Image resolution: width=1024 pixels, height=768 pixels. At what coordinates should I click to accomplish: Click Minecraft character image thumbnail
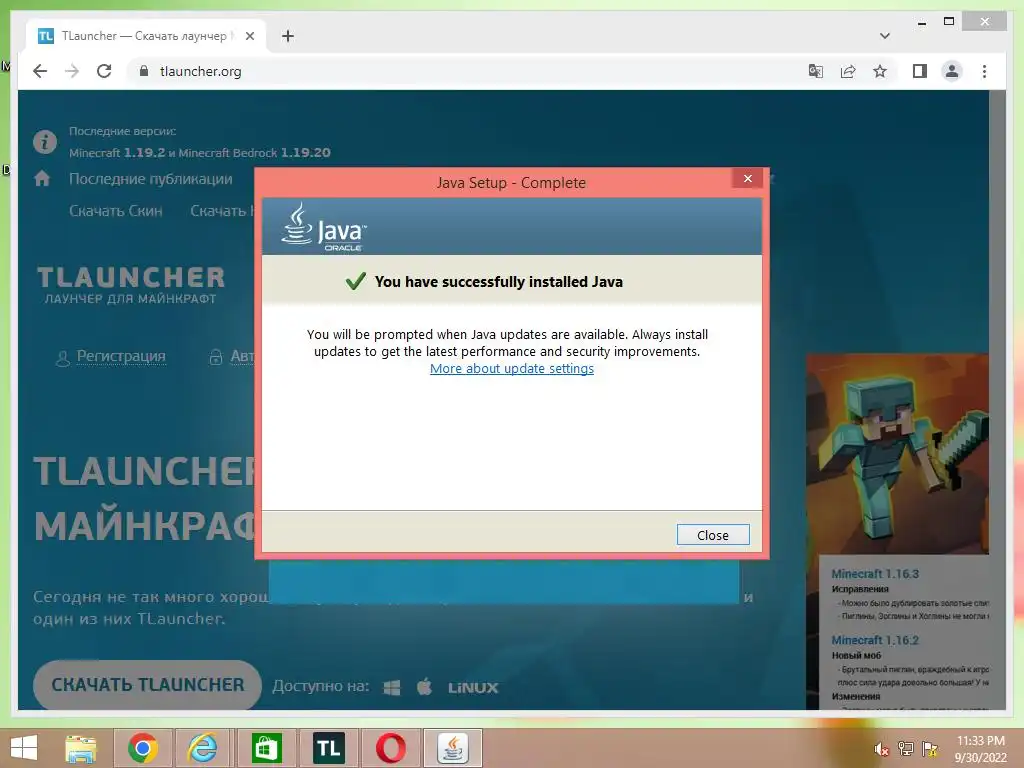pyautogui.click(x=897, y=454)
